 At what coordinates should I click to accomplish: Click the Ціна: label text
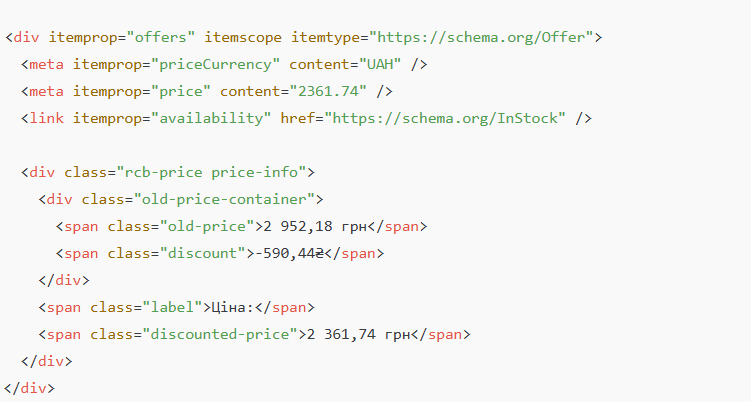click(x=233, y=307)
